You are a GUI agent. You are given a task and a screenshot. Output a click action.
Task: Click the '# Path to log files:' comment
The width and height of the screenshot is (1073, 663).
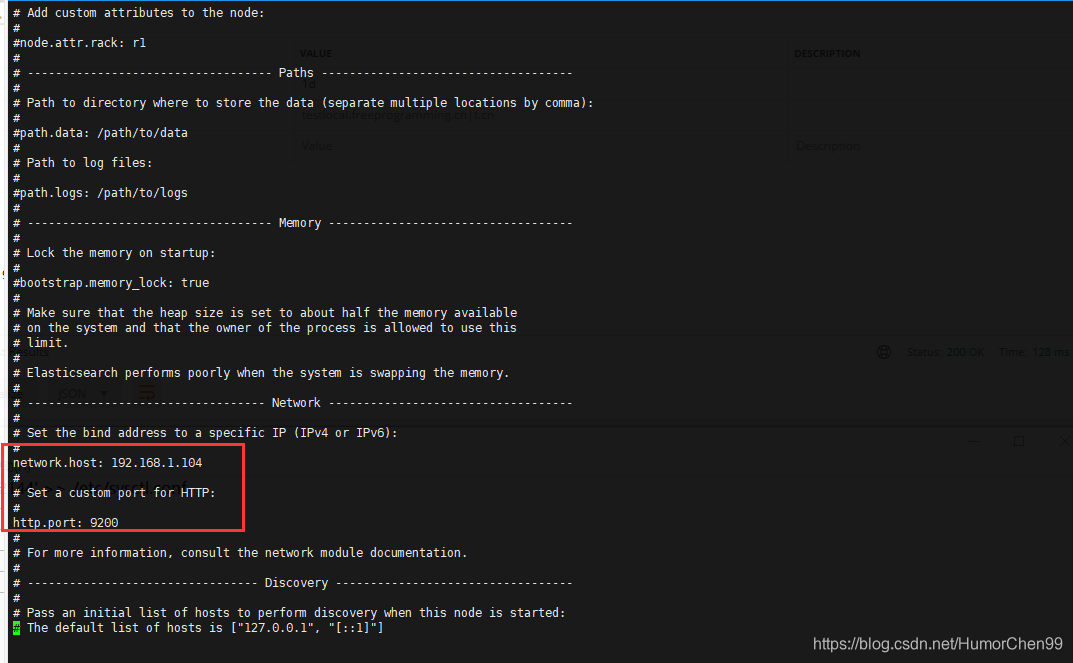point(83,163)
